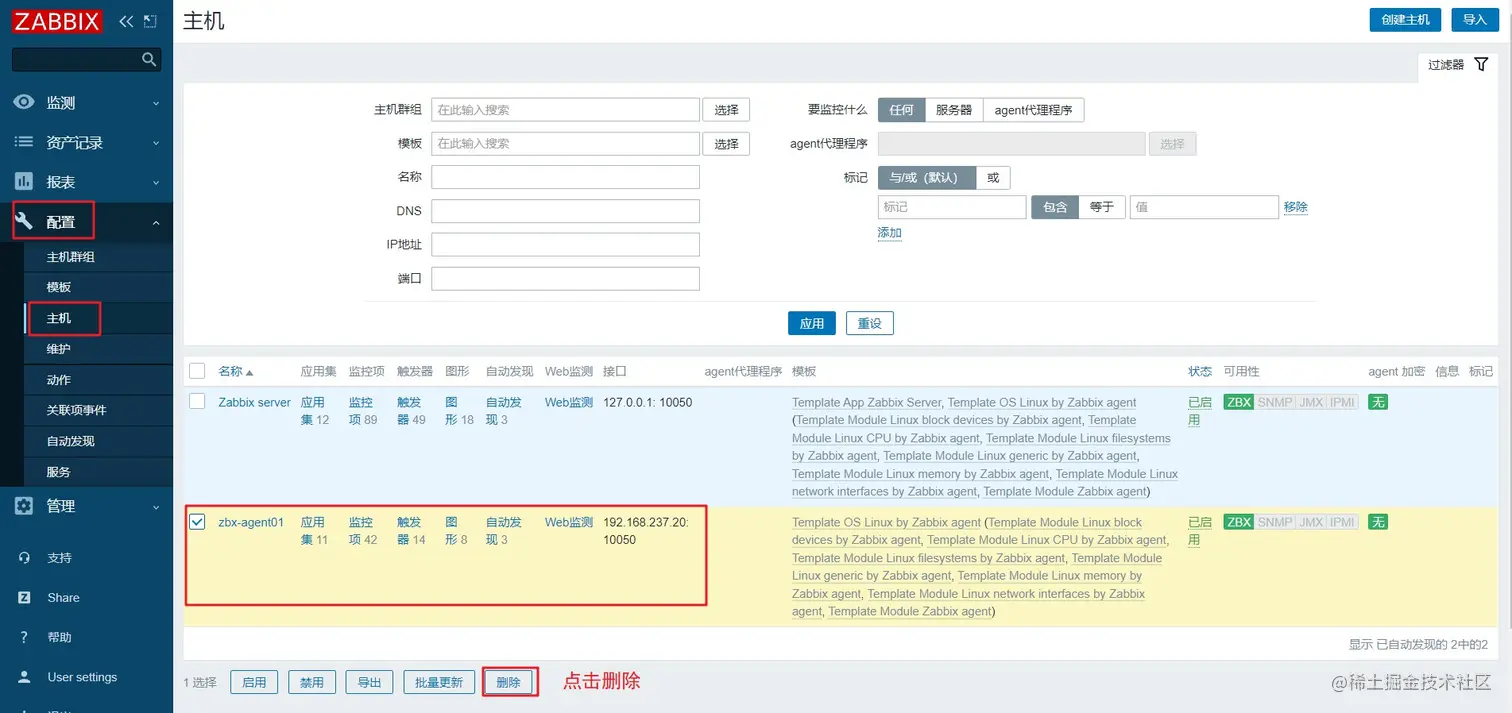Click 移除 tag filter link
The height and width of the screenshot is (713, 1512).
click(1296, 207)
